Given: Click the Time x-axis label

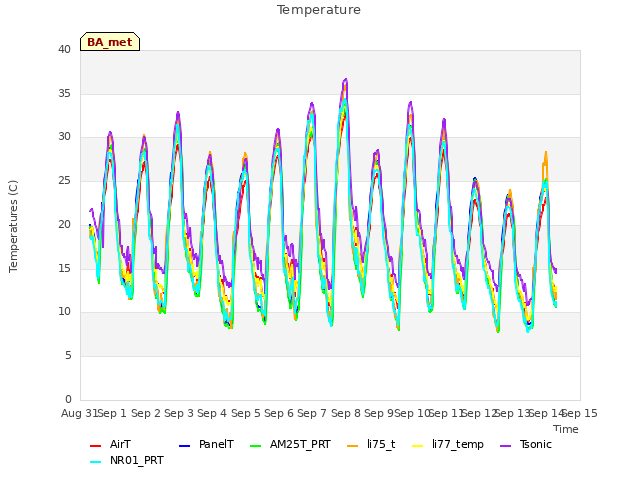Looking at the screenshot, I should pyautogui.click(x=566, y=429).
